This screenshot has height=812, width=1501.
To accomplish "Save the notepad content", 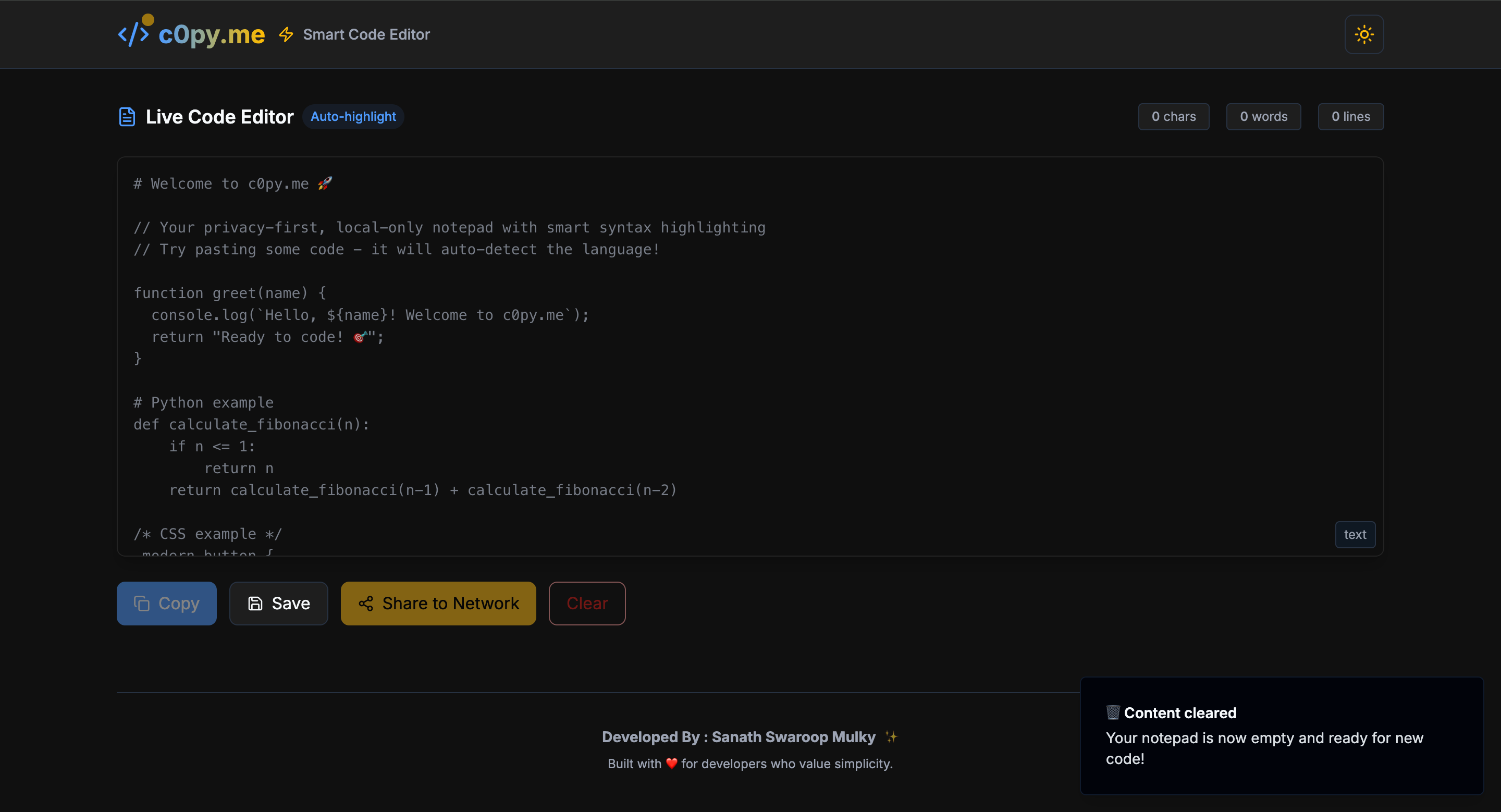I will tap(278, 603).
